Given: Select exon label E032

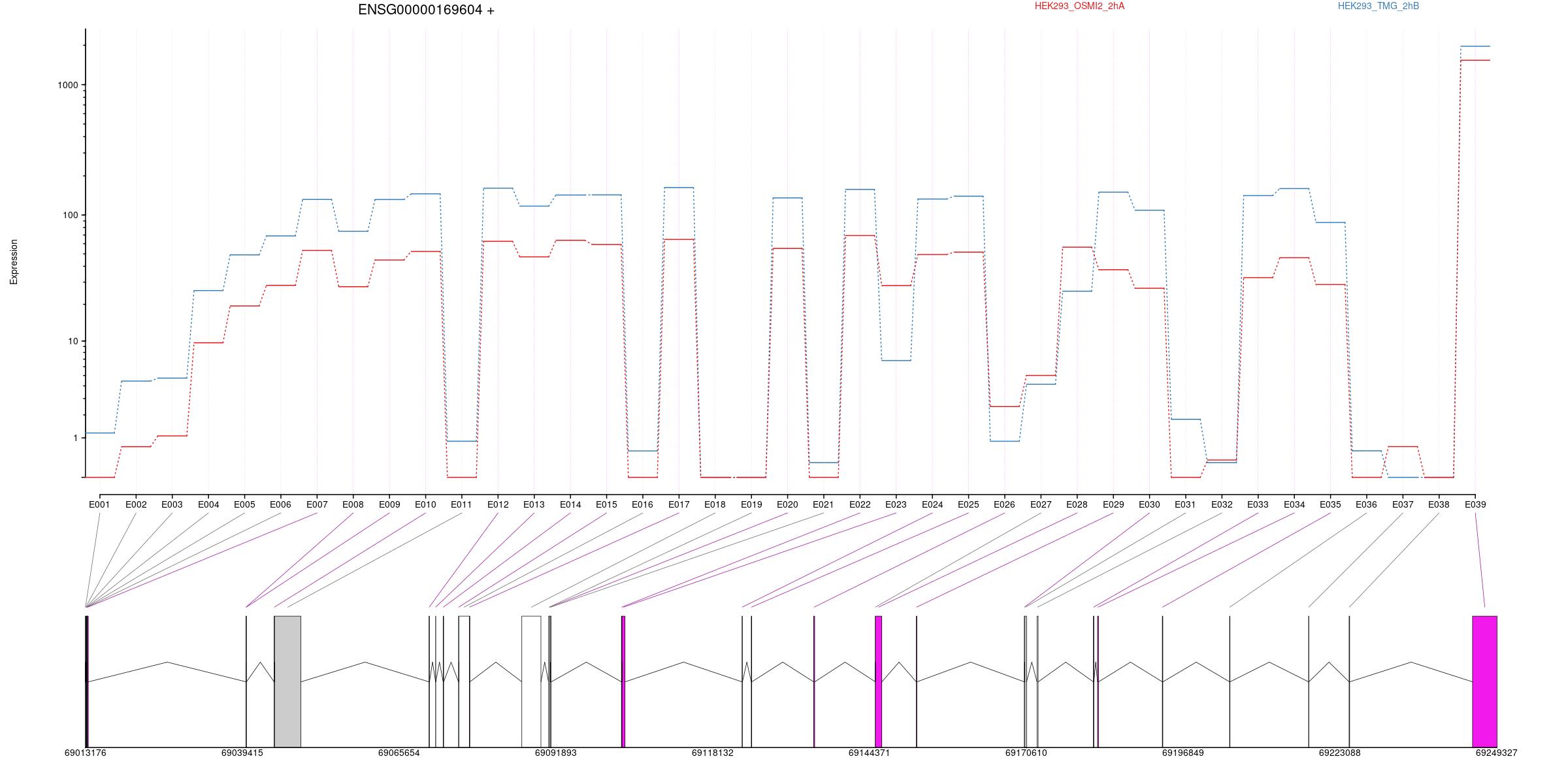Looking at the screenshot, I should point(1222,504).
